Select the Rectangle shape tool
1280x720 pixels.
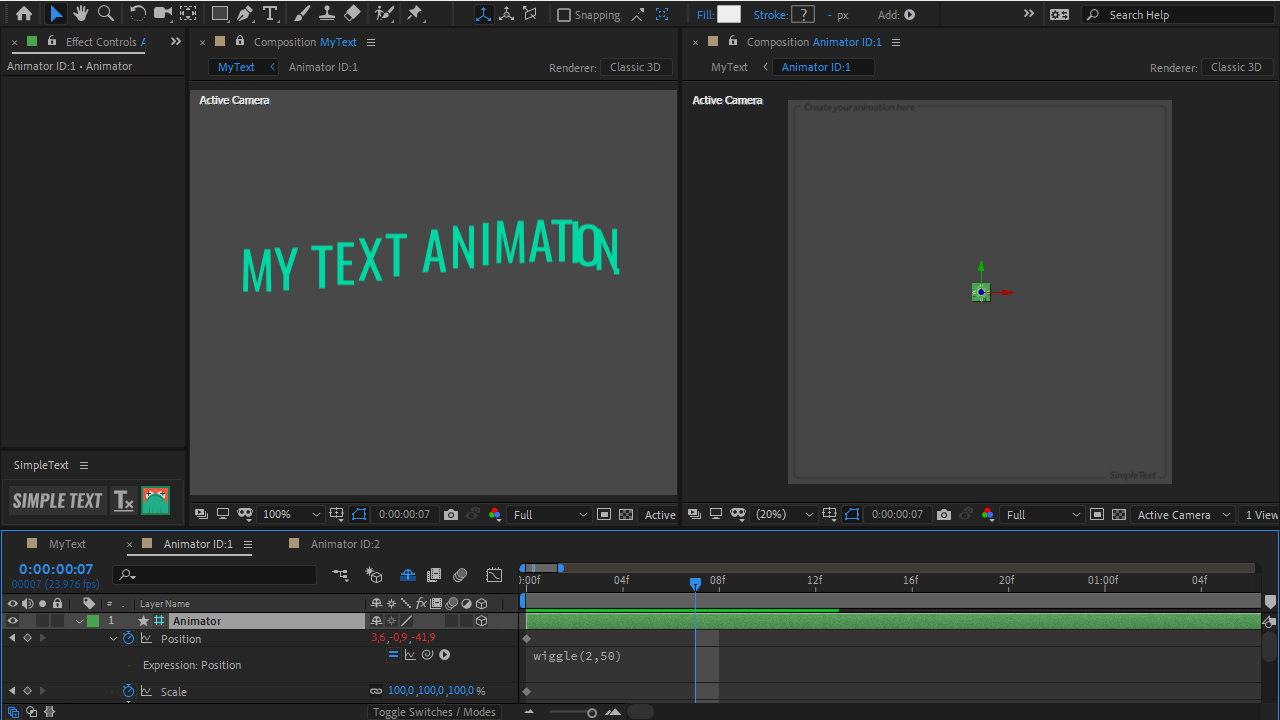tap(220, 14)
